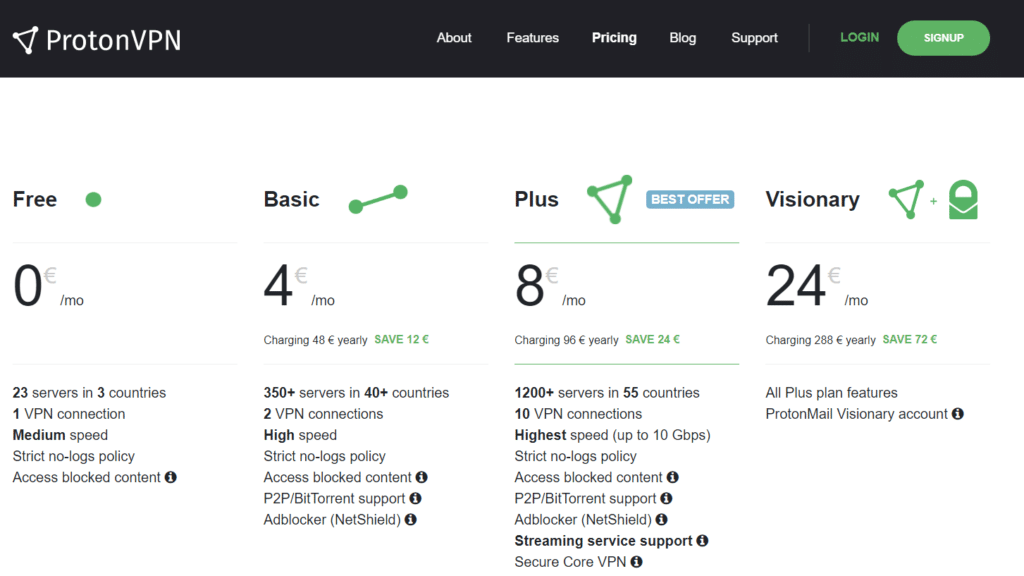The height and width of the screenshot is (576, 1024).
Task: Select the Visionary plan heading
Action: coord(812,199)
